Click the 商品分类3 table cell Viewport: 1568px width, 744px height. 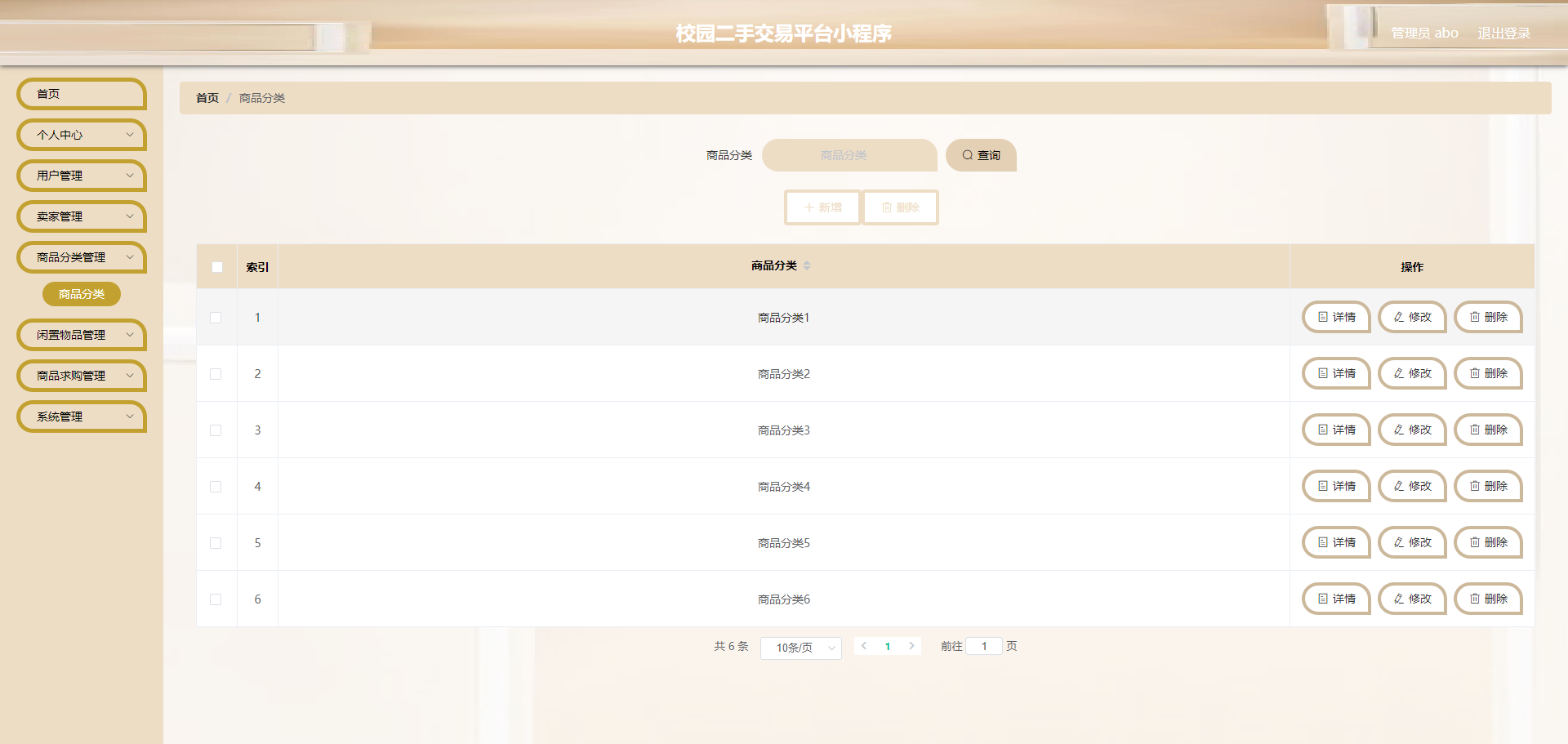coord(784,430)
